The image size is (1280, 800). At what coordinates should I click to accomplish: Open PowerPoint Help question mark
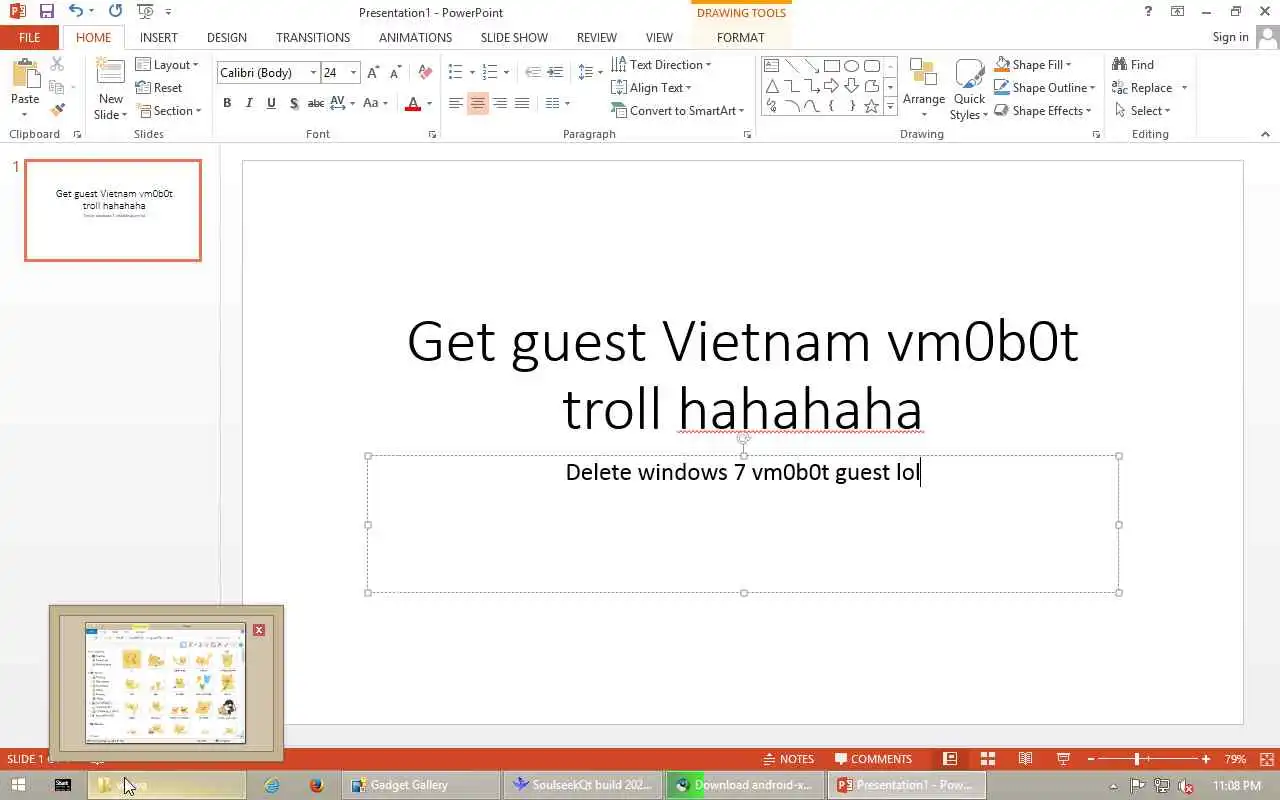tap(1148, 12)
